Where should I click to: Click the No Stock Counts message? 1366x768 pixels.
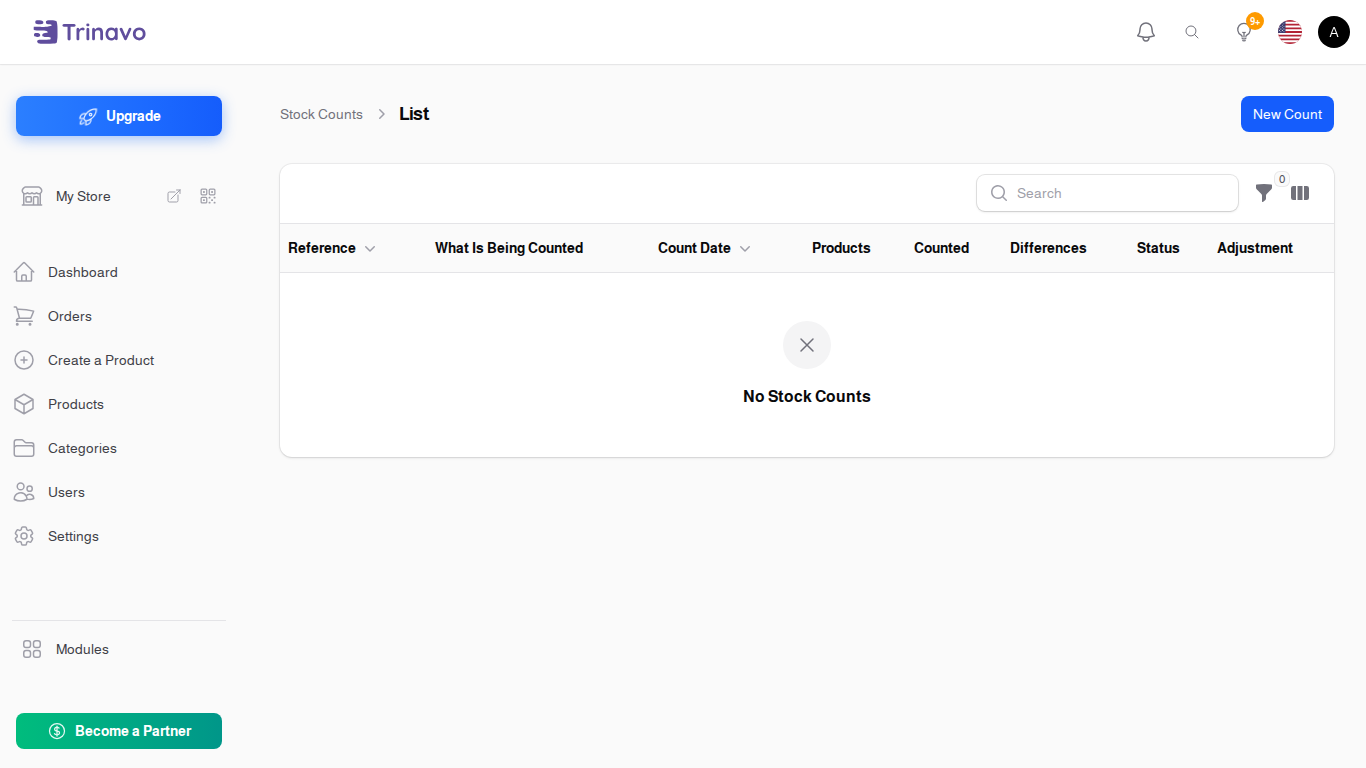tap(807, 396)
